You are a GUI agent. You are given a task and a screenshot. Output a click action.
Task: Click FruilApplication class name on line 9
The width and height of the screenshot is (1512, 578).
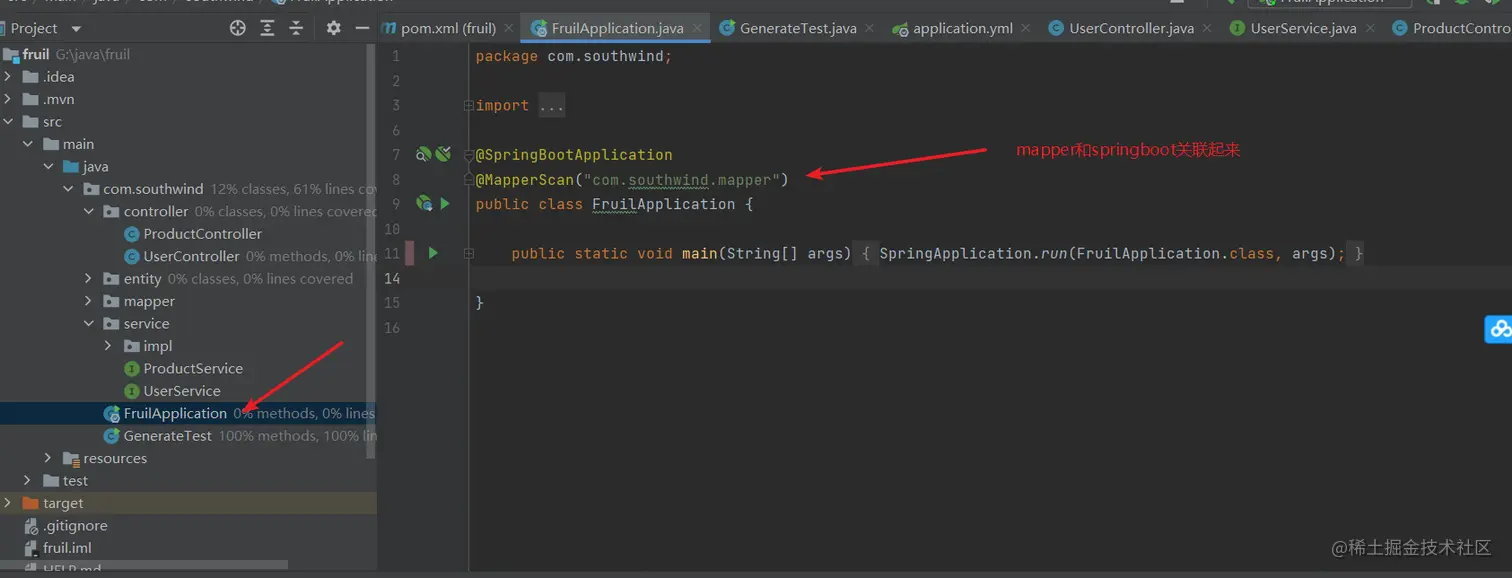tap(664, 204)
